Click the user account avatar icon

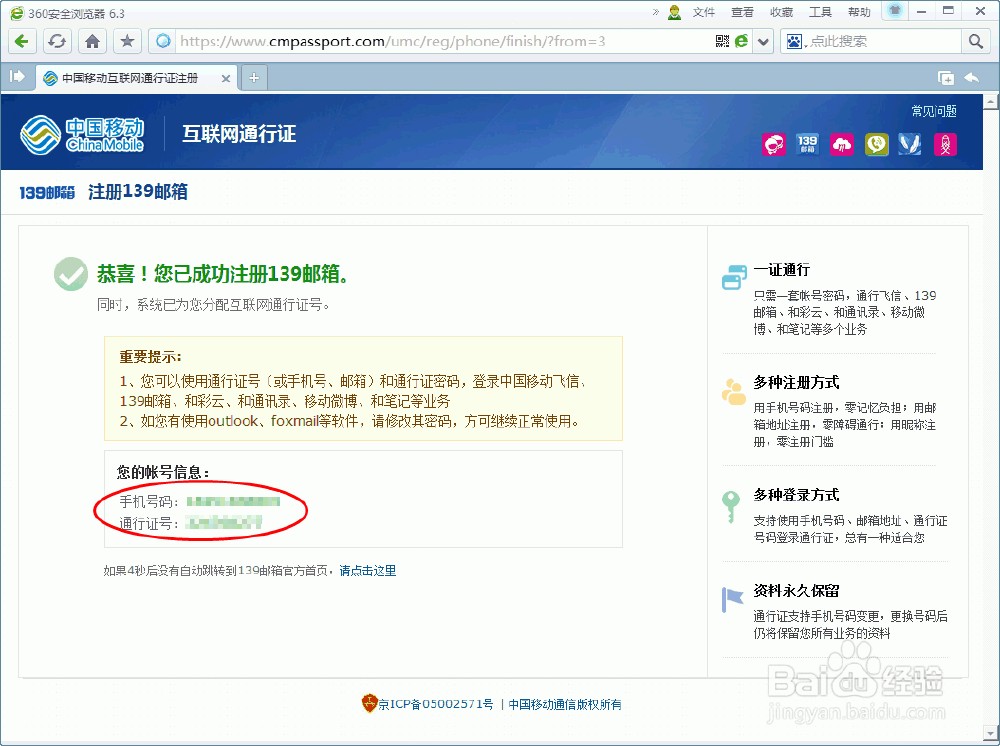(675, 12)
